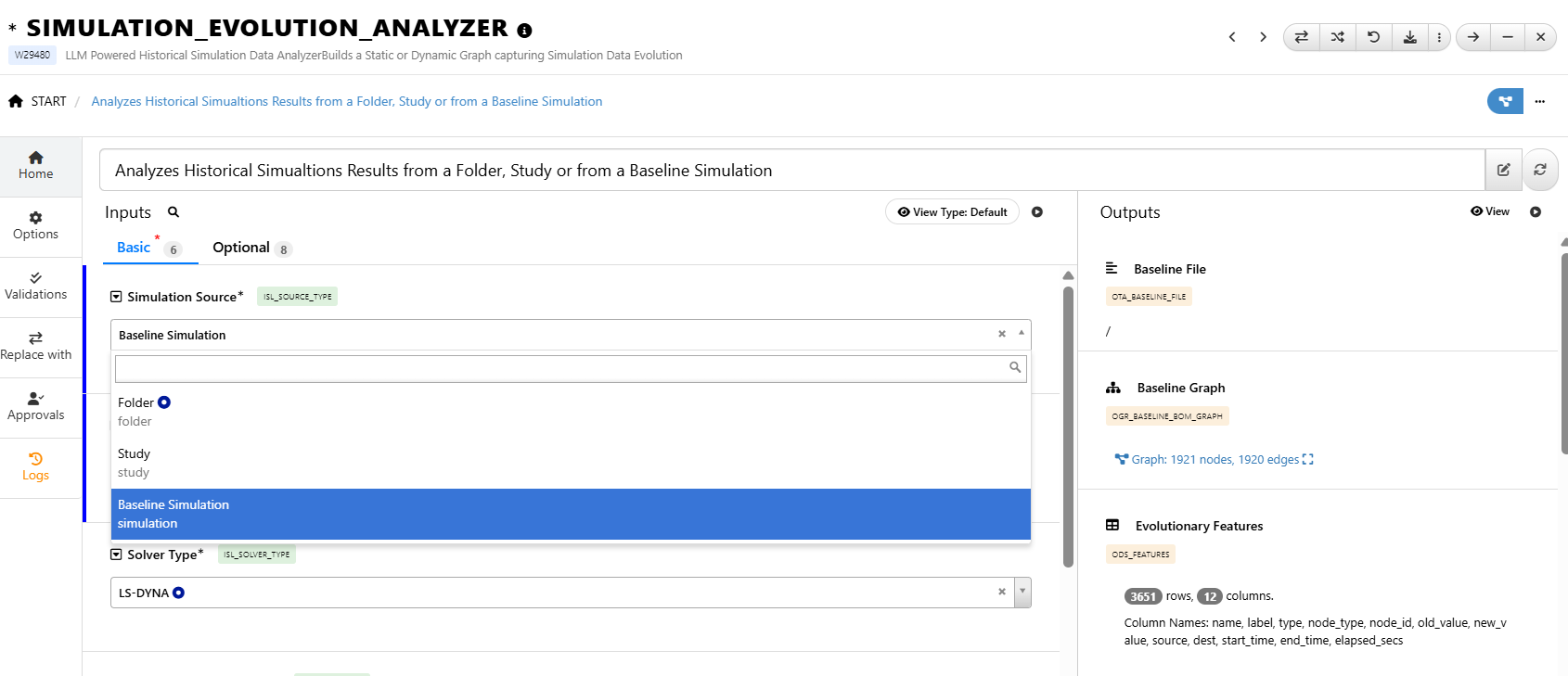The image size is (1568, 676).
Task: Click the shuffle arrows icon in top toolbar
Action: [x=1337, y=37]
